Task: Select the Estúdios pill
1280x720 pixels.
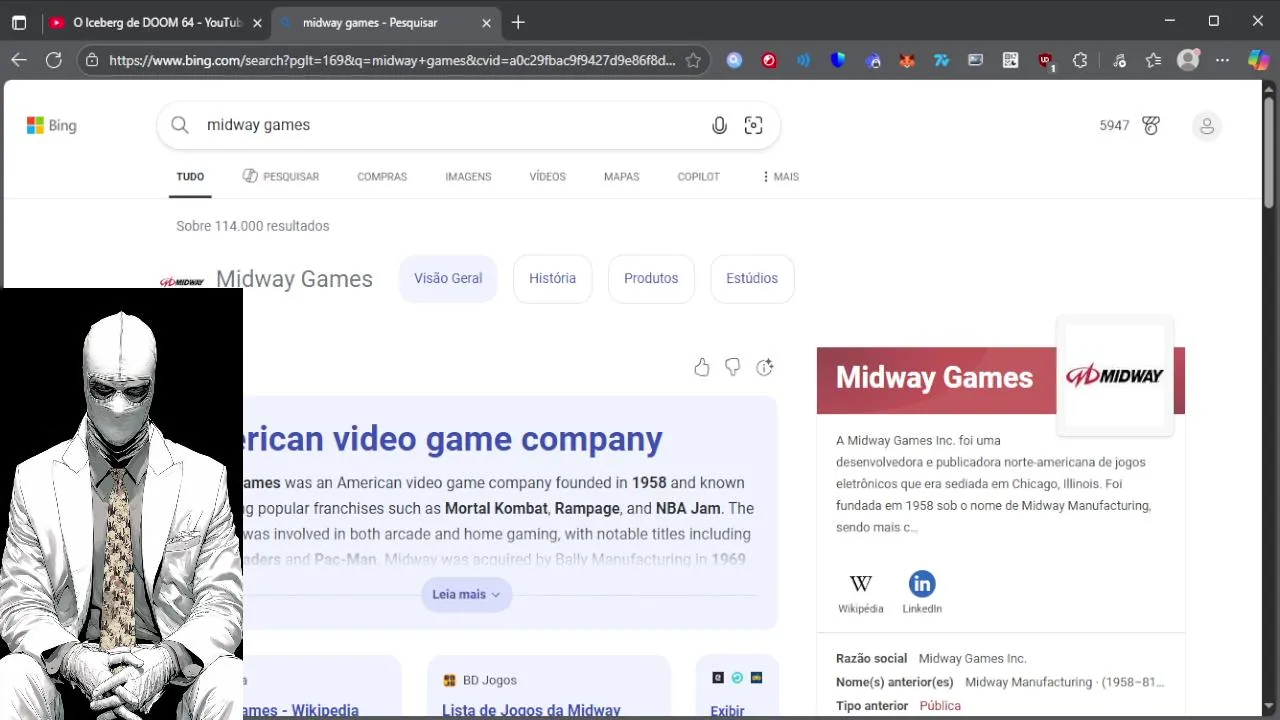Action: pyautogui.click(x=752, y=278)
